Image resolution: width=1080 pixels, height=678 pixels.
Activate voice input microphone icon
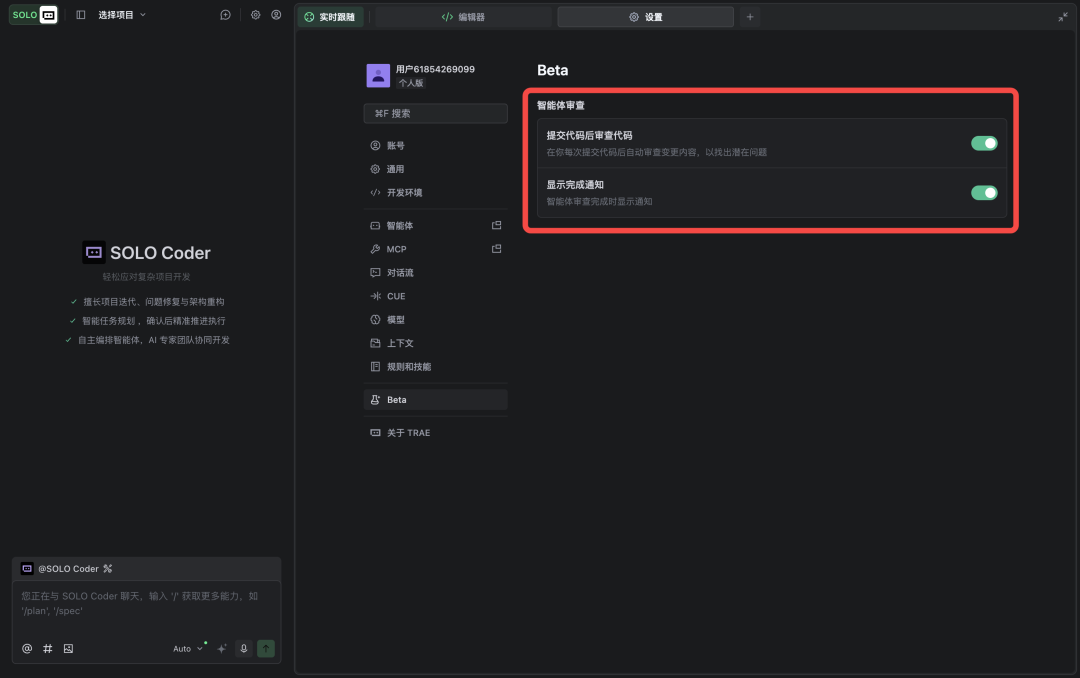pyautogui.click(x=244, y=648)
